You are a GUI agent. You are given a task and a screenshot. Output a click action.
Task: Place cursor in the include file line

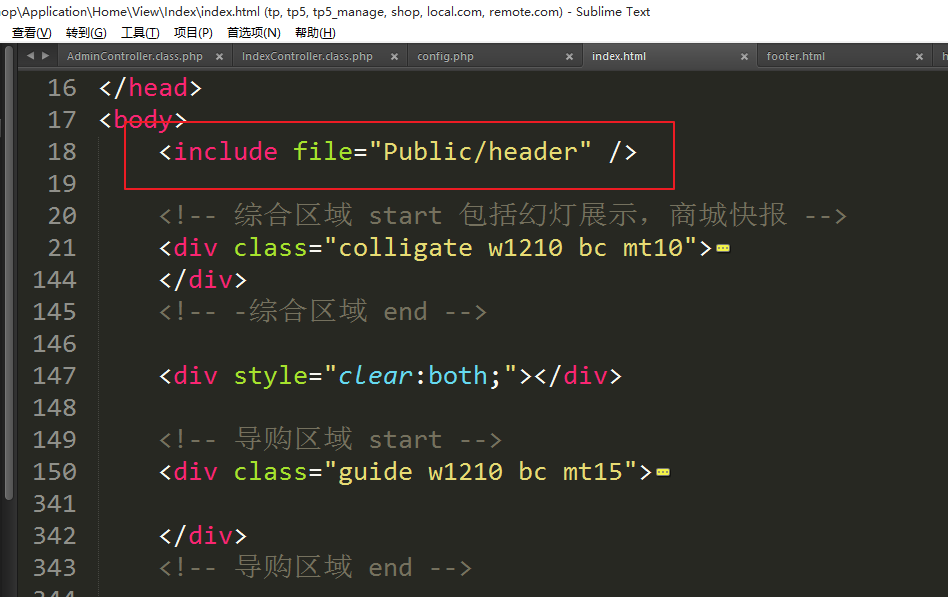coord(400,152)
